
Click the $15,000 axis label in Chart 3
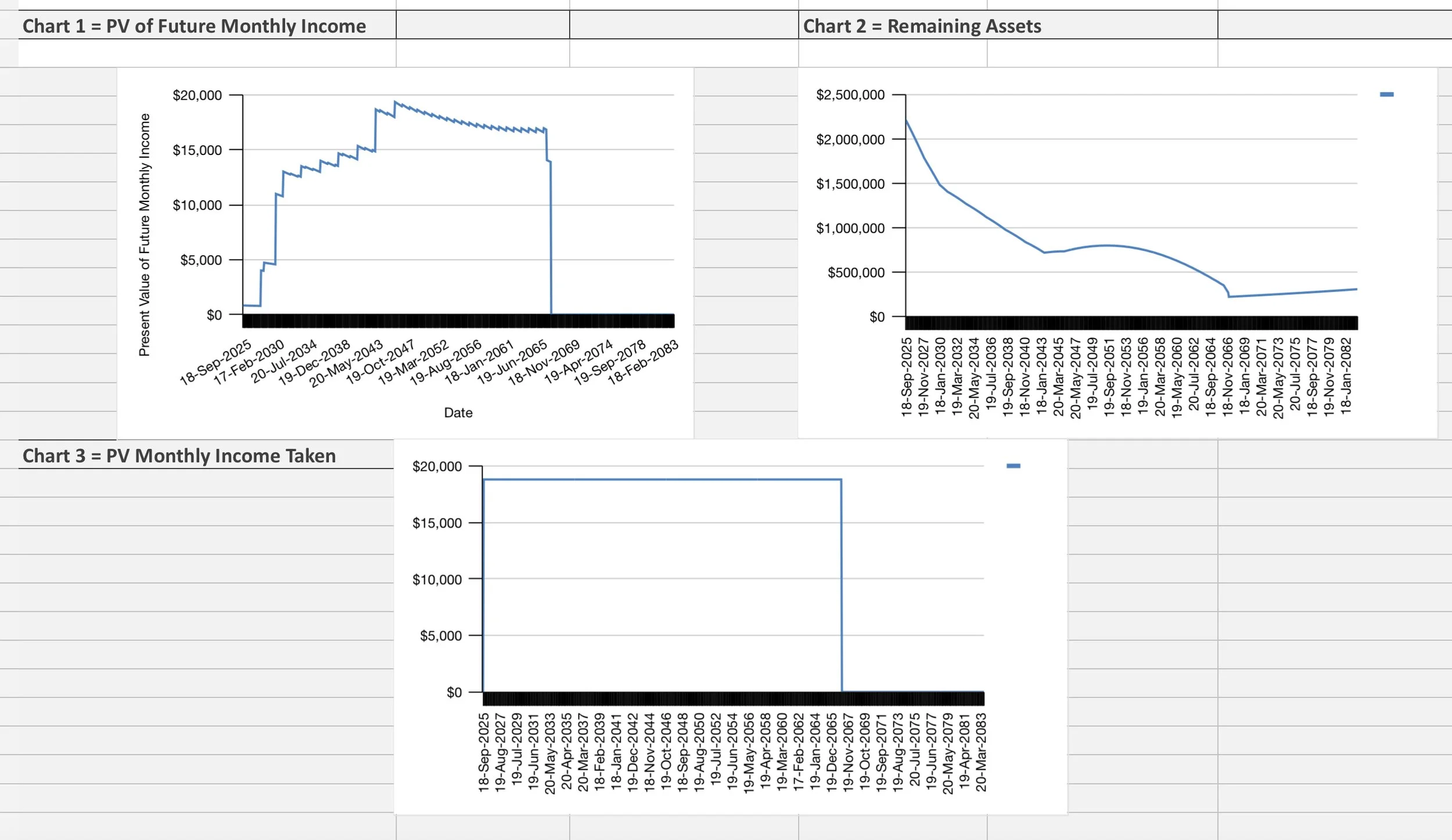tap(437, 523)
